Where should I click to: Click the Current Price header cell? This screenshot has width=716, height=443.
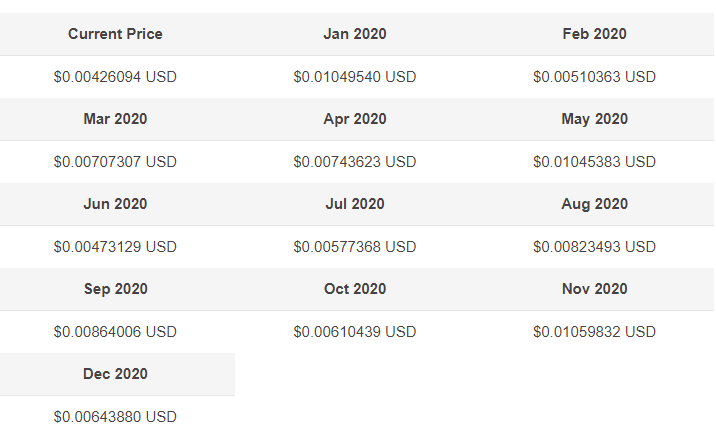(x=115, y=34)
